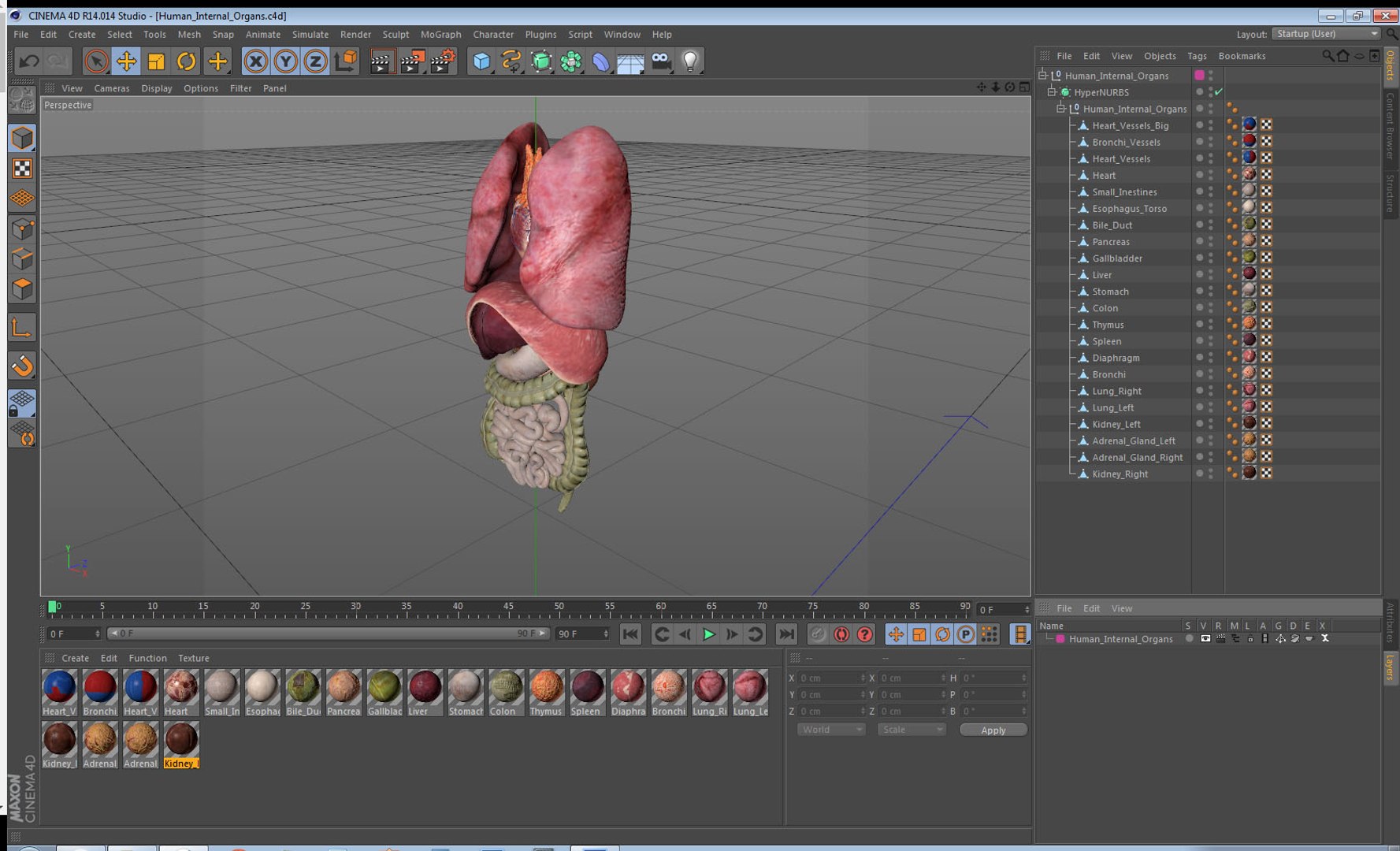Open the vertical Content Browser tab
The image size is (1400, 851).
point(1391,126)
